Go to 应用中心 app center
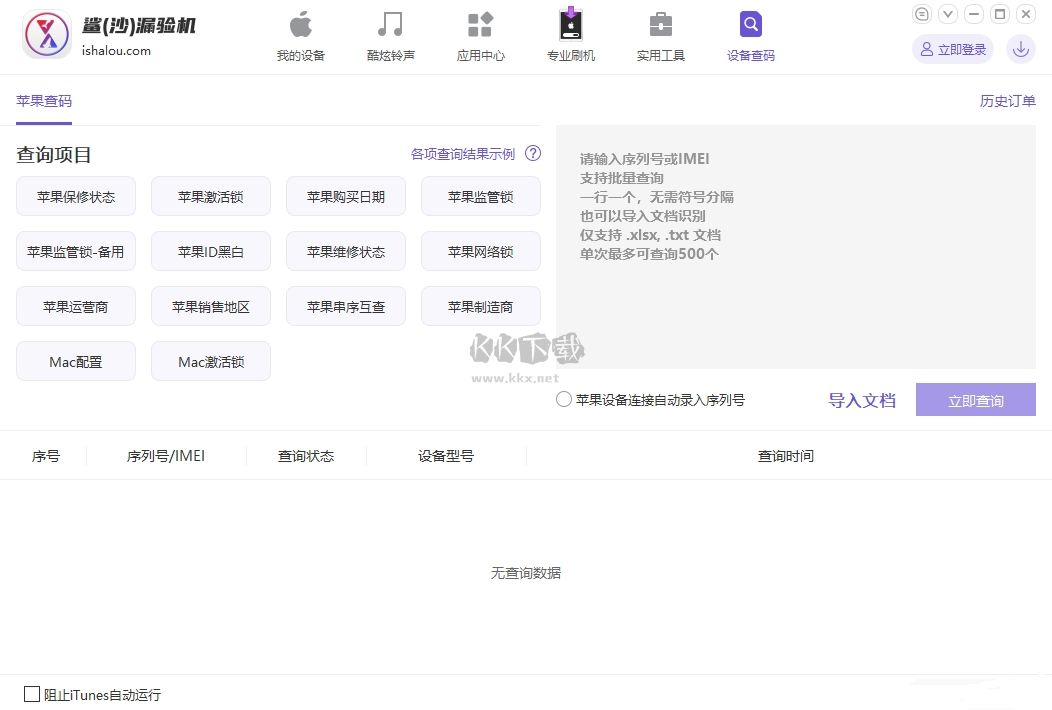The width and height of the screenshot is (1052, 710). [480, 35]
